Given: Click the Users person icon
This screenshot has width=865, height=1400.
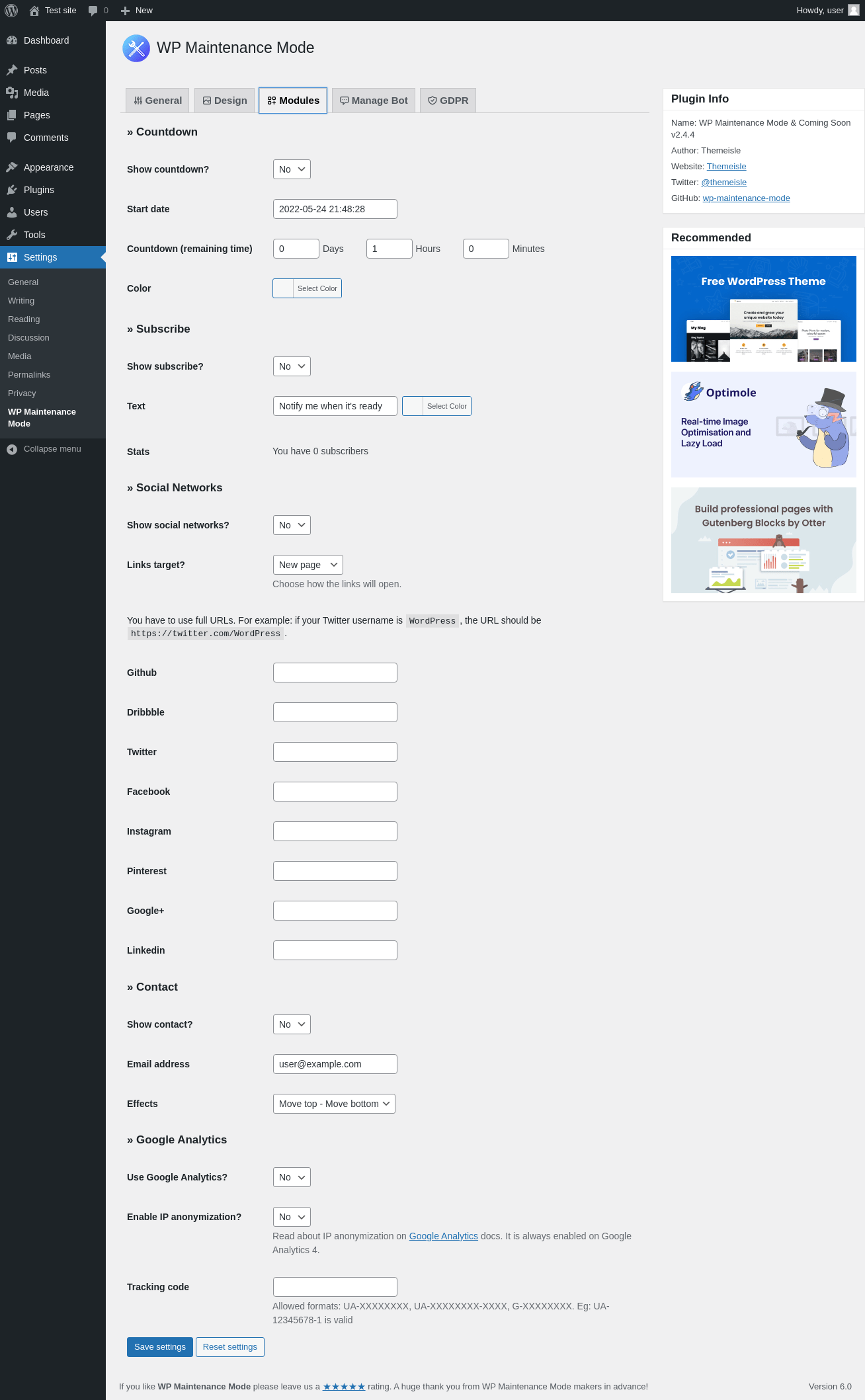Looking at the screenshot, I should 12,212.
